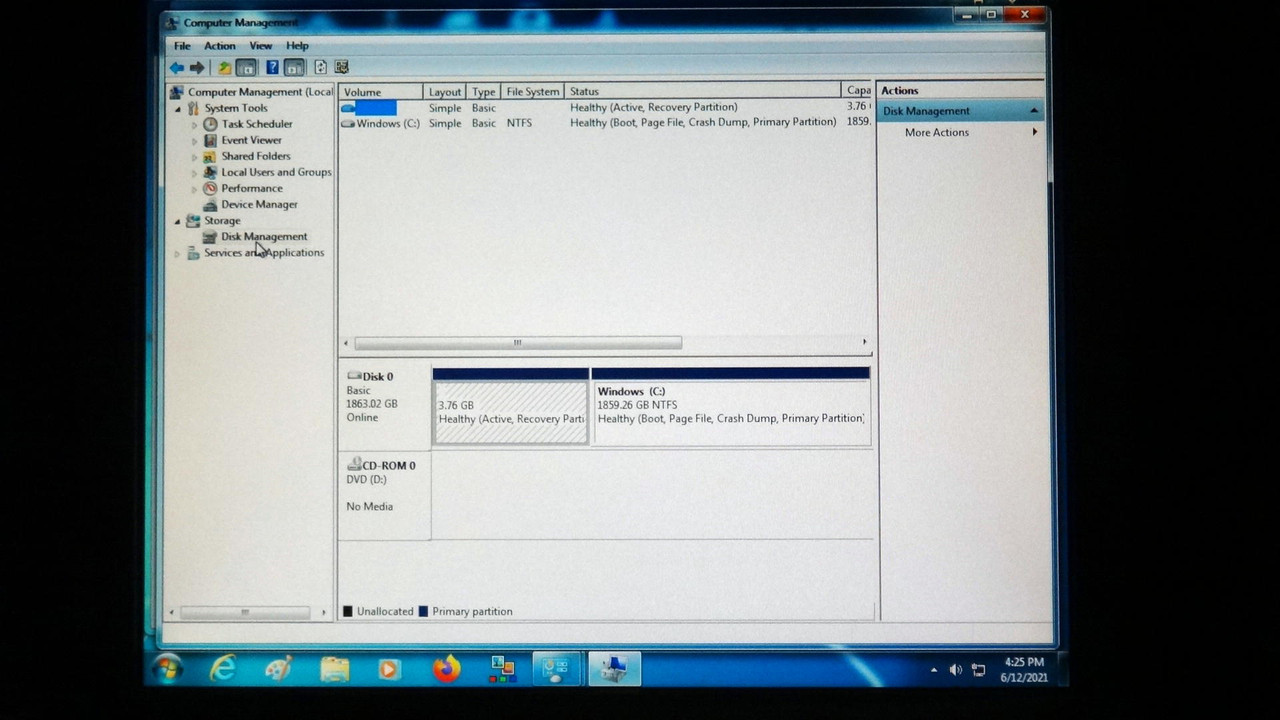Launch Internet Explorer from taskbar

222,669
